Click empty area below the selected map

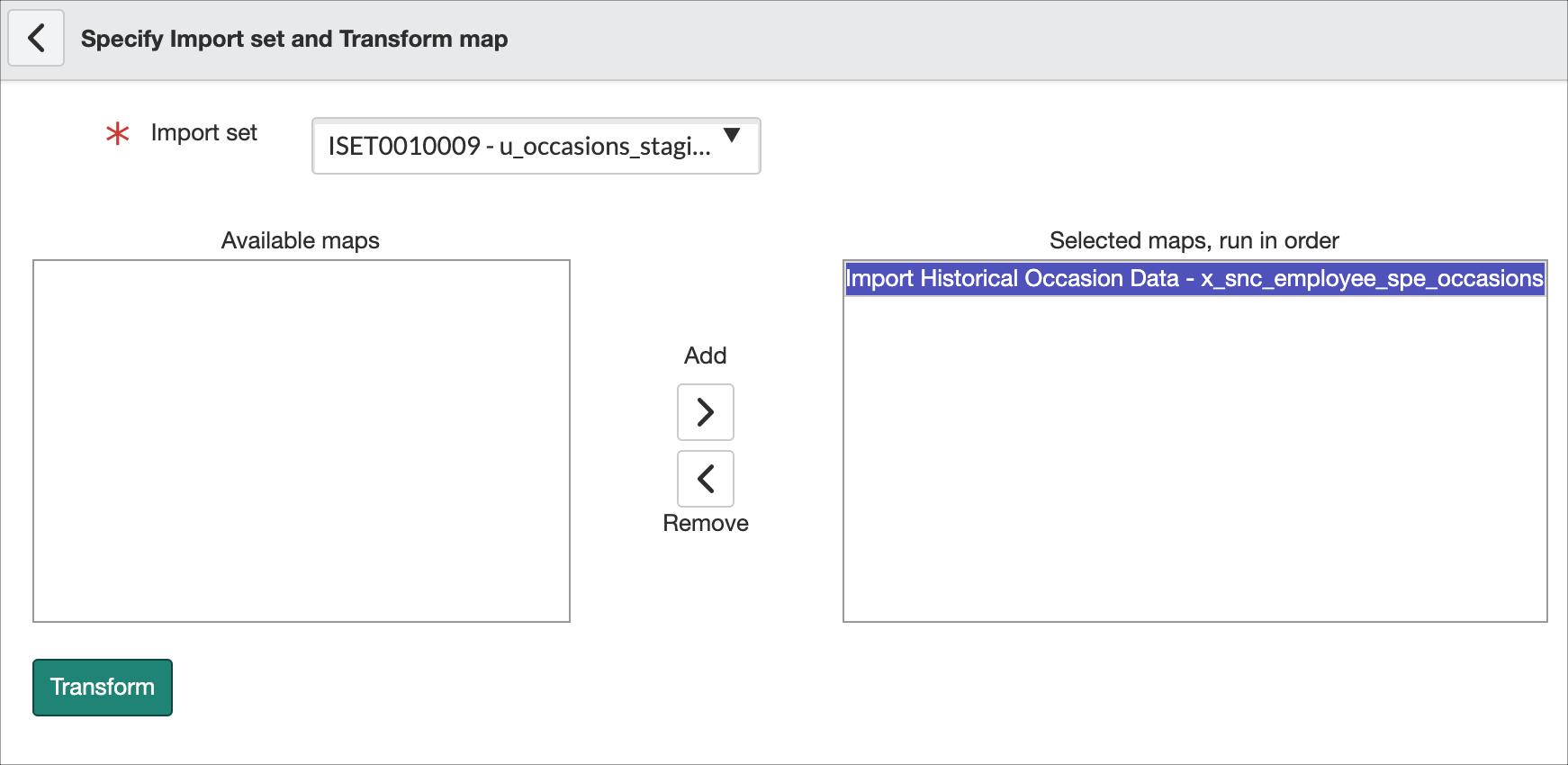tap(1194, 459)
